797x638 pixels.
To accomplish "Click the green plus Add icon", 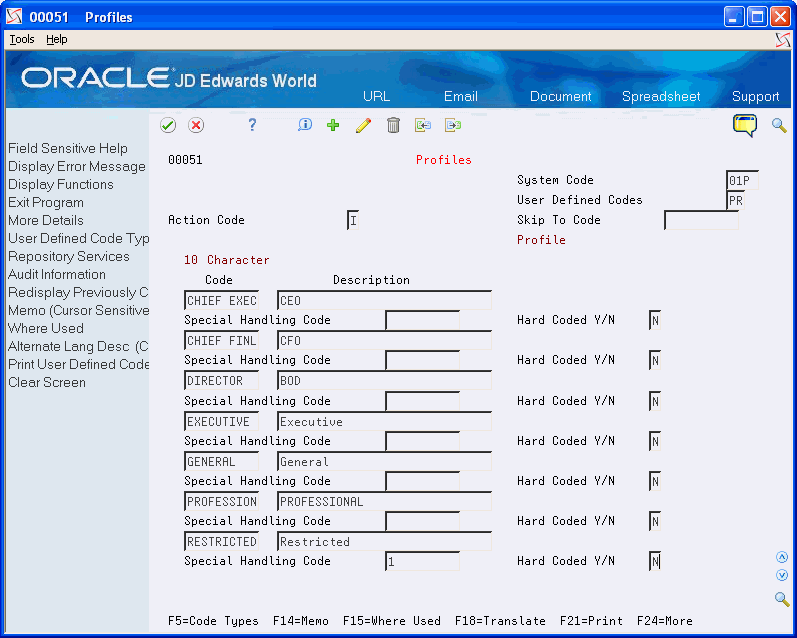I will pyautogui.click(x=333, y=125).
